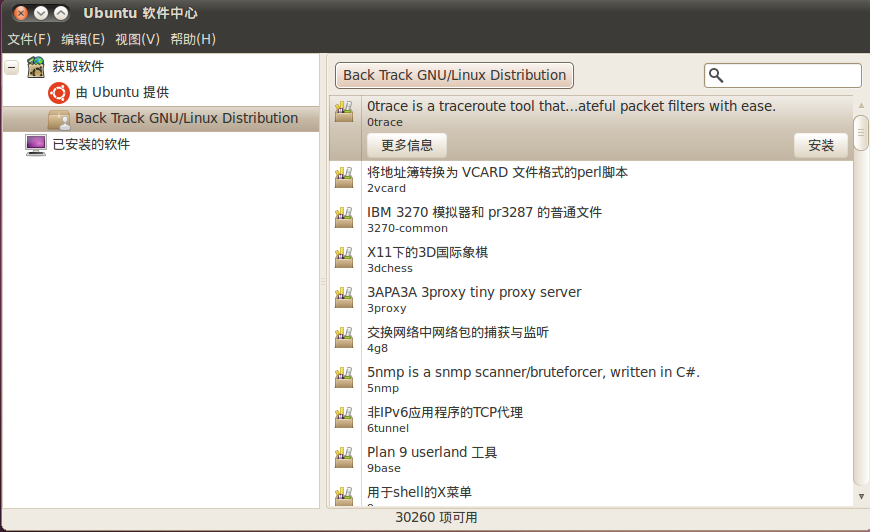Click the 用于shell的X菜单 package icon
The height and width of the screenshot is (532, 870).
(x=344, y=496)
